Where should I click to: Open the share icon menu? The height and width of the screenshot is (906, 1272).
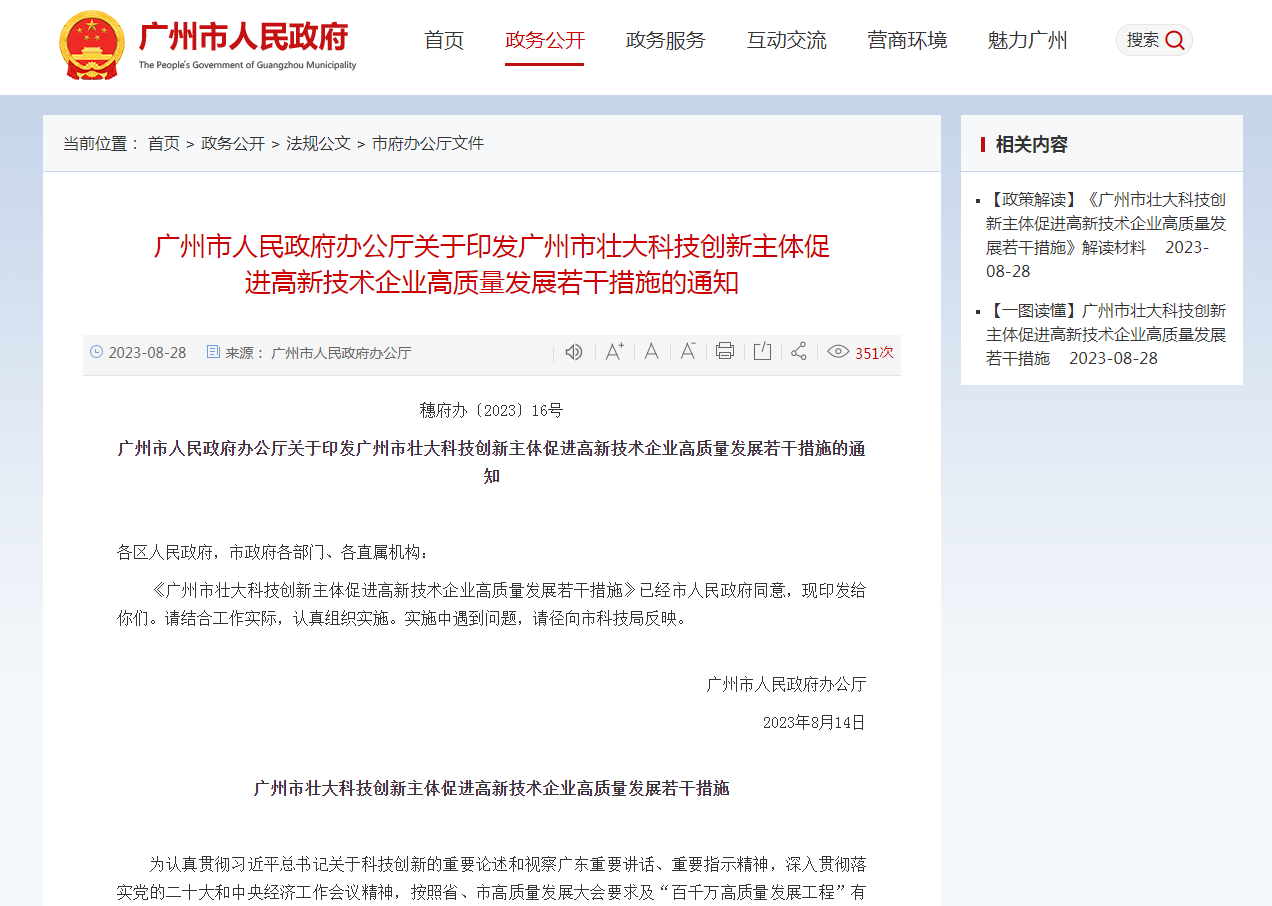click(799, 351)
